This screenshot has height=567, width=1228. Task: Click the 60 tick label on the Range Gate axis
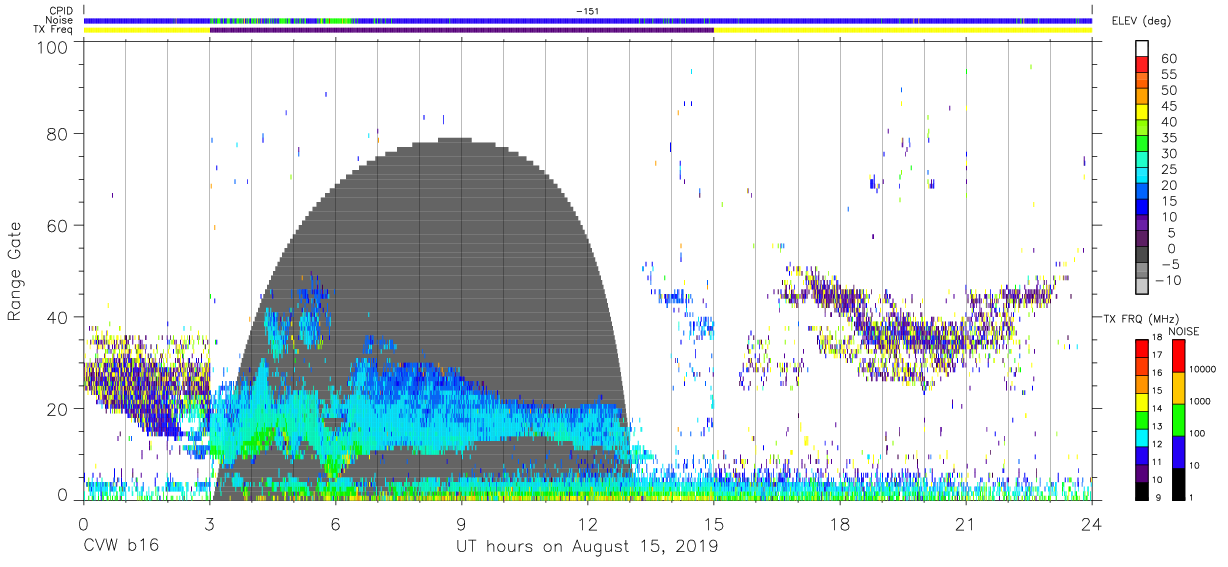click(x=58, y=225)
